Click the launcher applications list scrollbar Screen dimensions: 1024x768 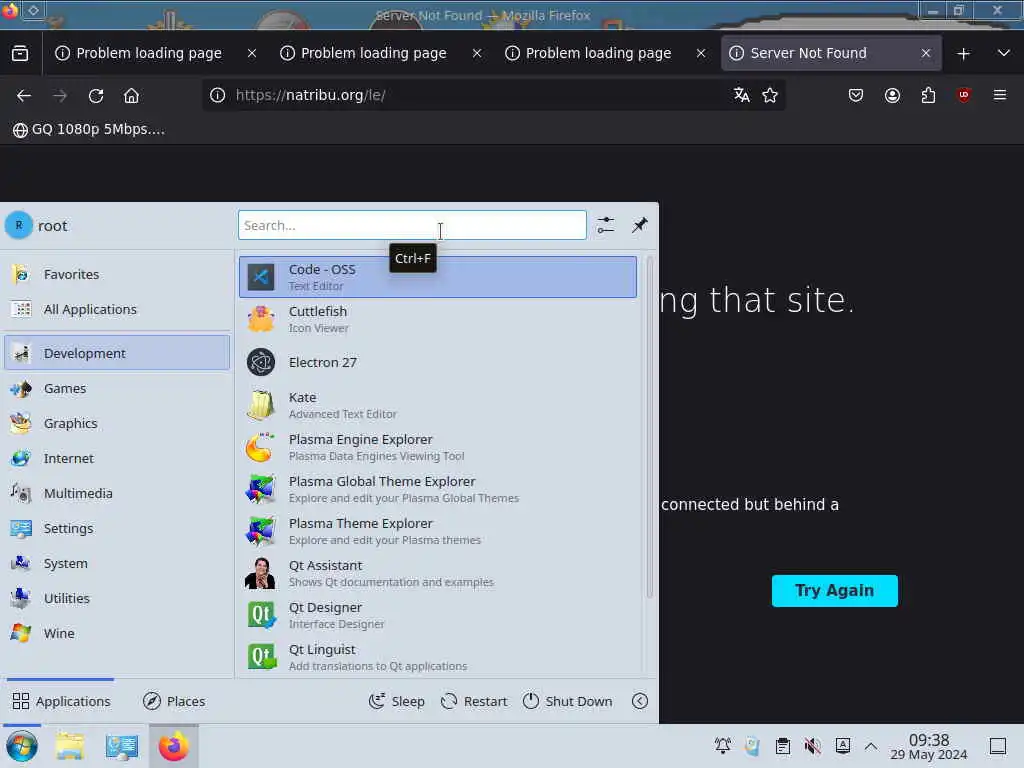(649, 428)
